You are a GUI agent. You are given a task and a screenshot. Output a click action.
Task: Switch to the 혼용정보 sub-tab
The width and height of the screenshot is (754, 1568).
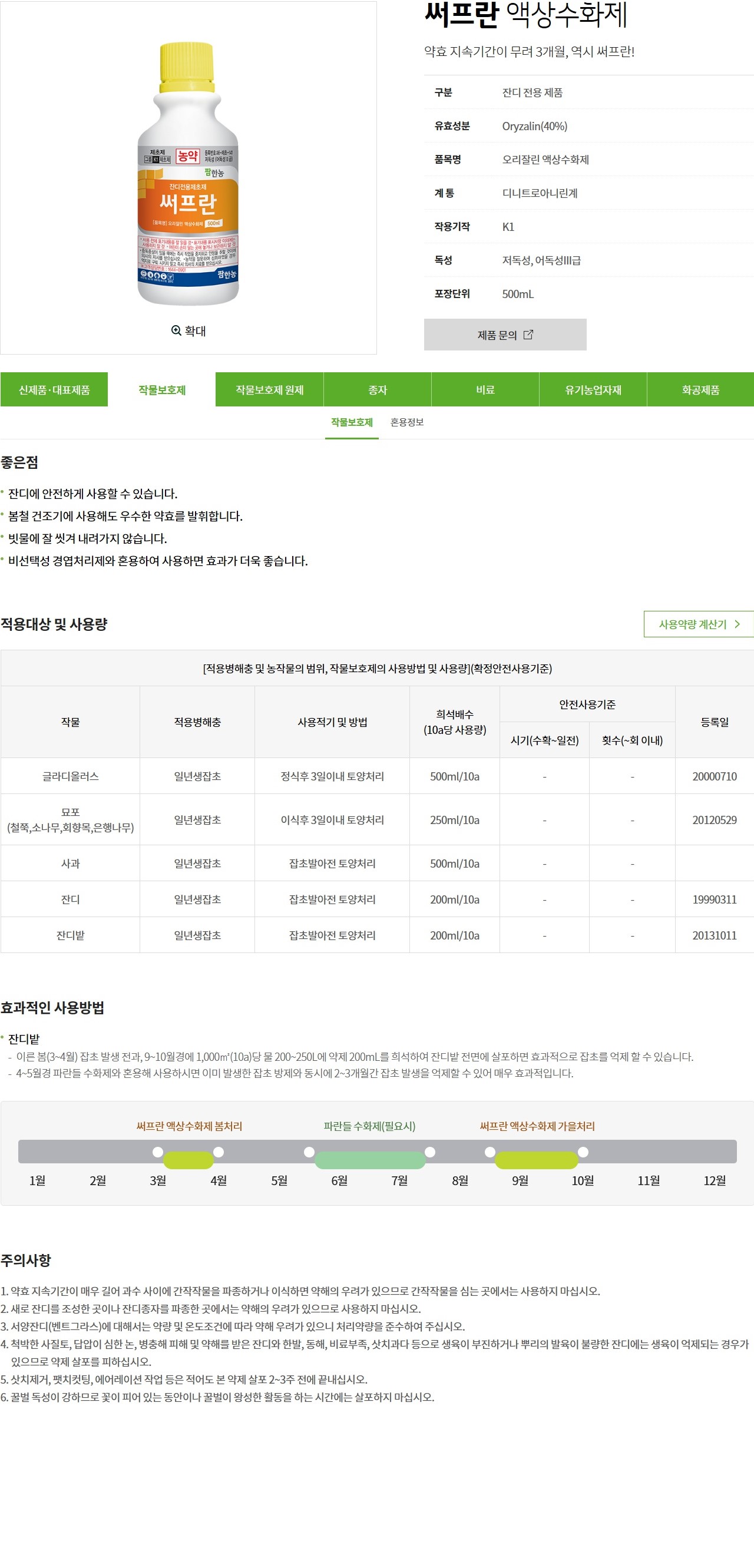(406, 422)
